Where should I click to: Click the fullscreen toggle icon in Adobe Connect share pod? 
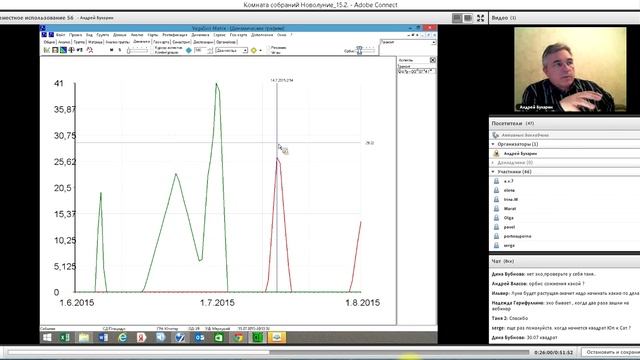pos(480,18)
